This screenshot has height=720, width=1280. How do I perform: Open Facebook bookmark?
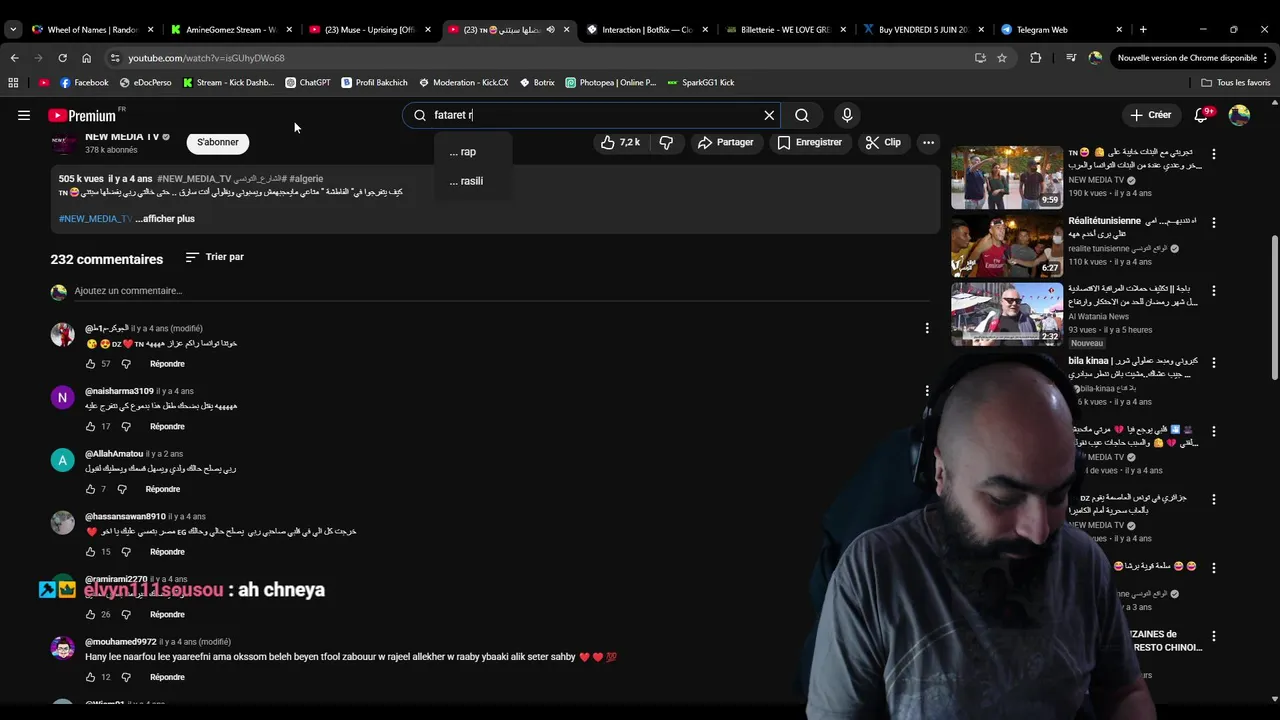tap(84, 83)
